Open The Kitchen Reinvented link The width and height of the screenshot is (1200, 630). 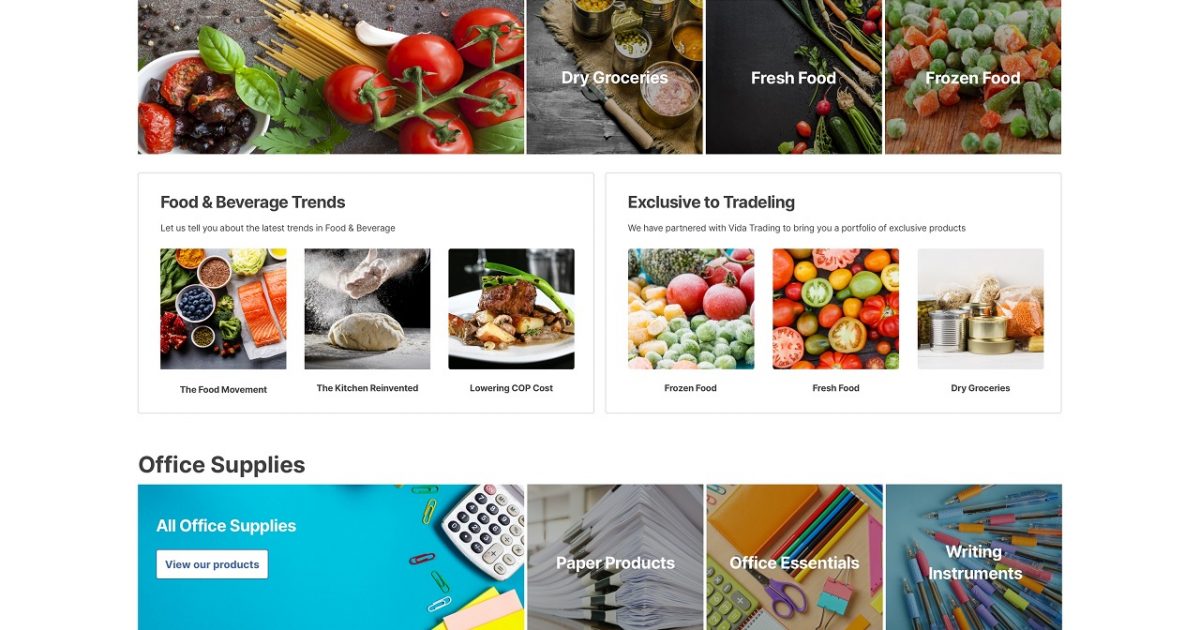367,388
